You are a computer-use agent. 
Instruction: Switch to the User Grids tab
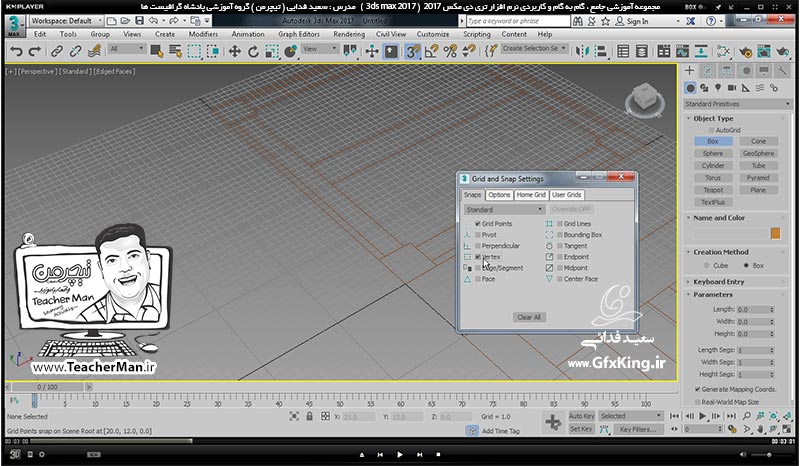(566, 195)
